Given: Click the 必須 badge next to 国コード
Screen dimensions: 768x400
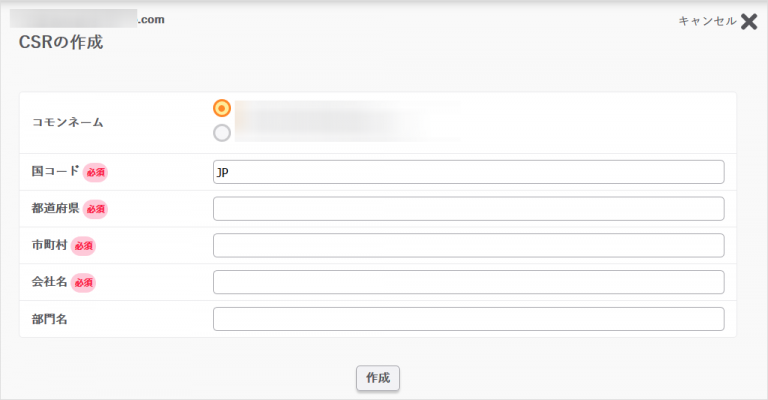Looking at the screenshot, I should (x=95, y=172).
